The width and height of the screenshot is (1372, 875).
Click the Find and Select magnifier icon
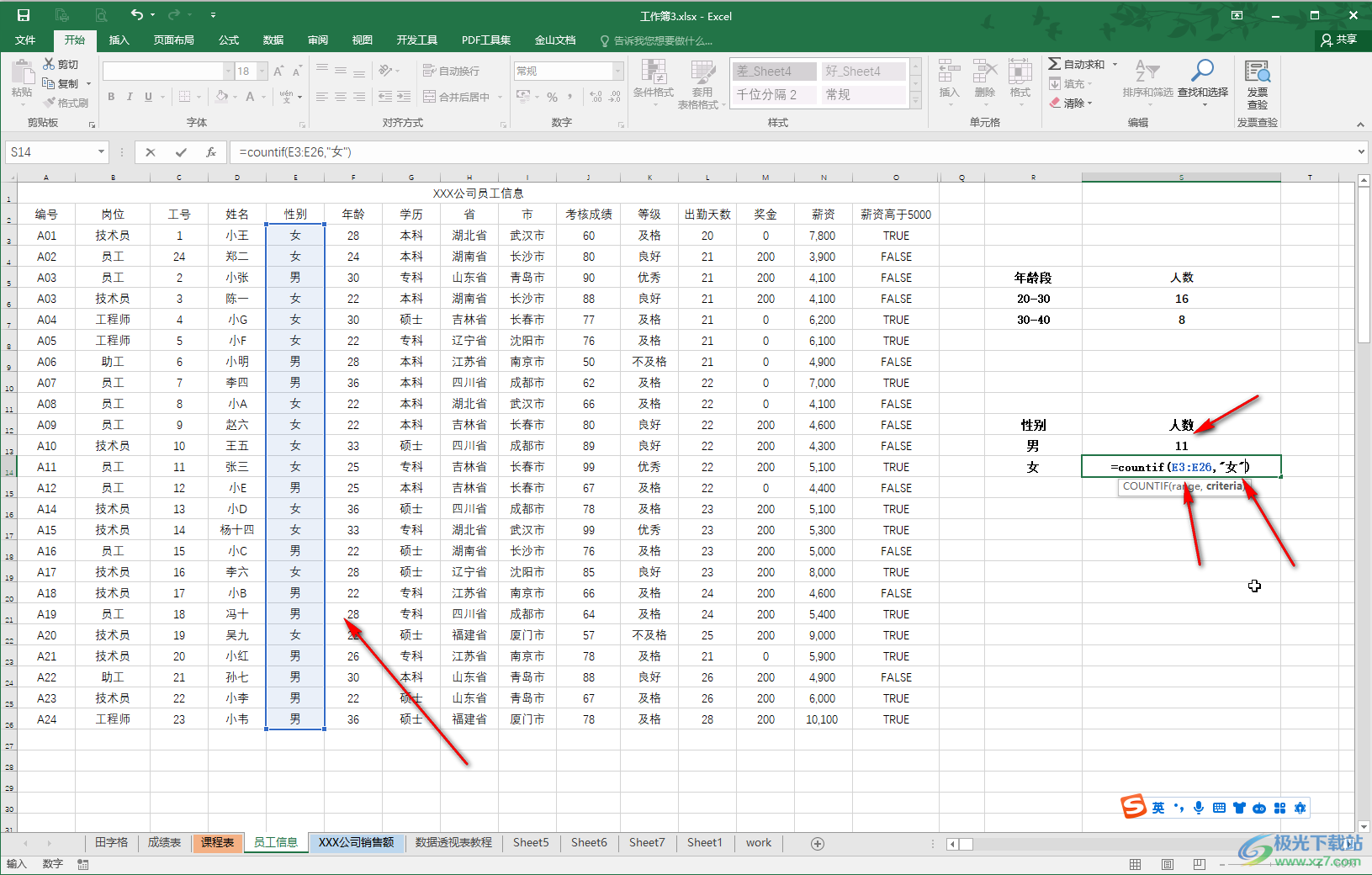pos(1202,72)
